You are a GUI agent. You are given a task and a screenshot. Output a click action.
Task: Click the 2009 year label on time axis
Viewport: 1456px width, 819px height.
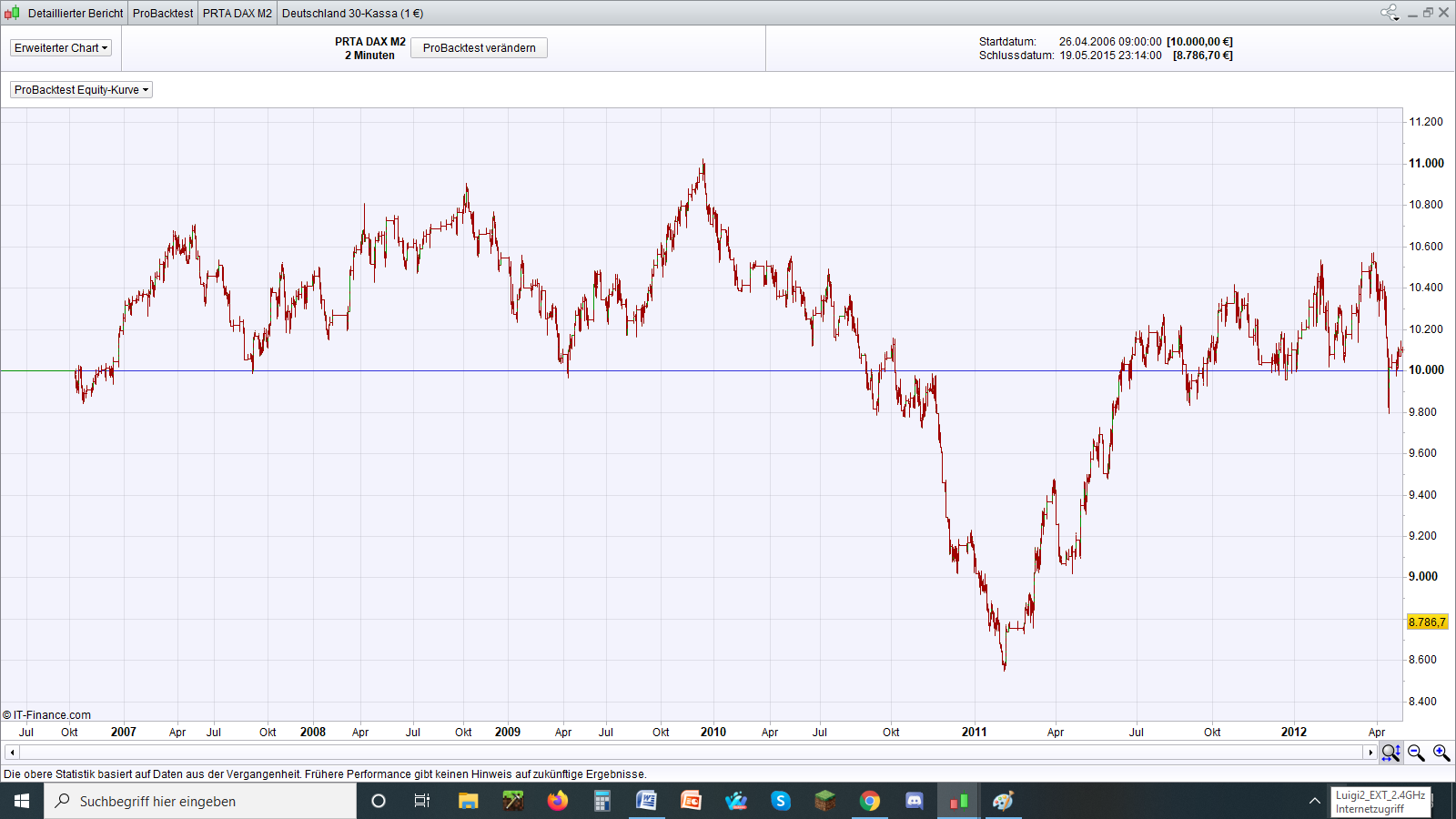[508, 732]
